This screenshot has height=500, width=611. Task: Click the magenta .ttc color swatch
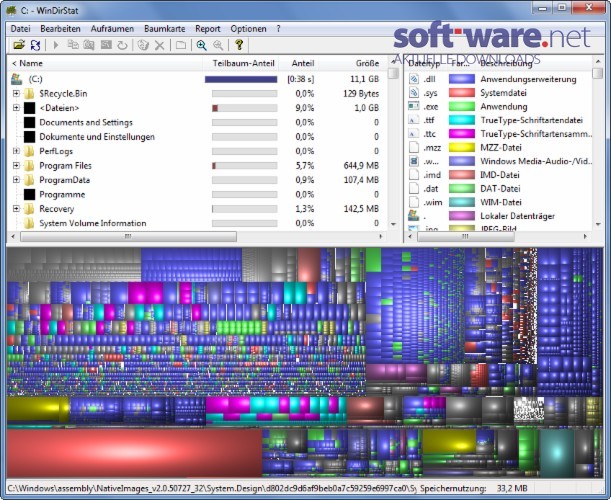[x=462, y=134]
